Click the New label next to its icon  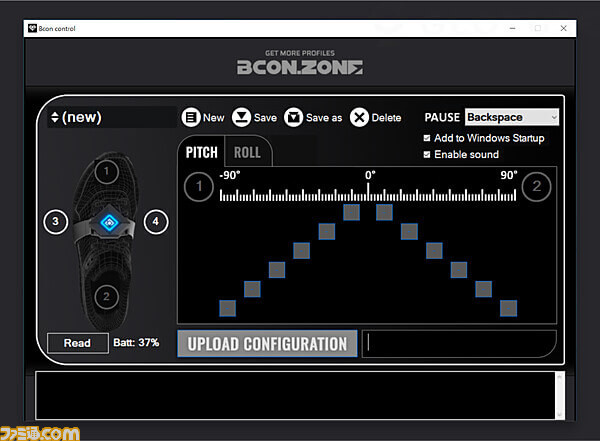214,118
